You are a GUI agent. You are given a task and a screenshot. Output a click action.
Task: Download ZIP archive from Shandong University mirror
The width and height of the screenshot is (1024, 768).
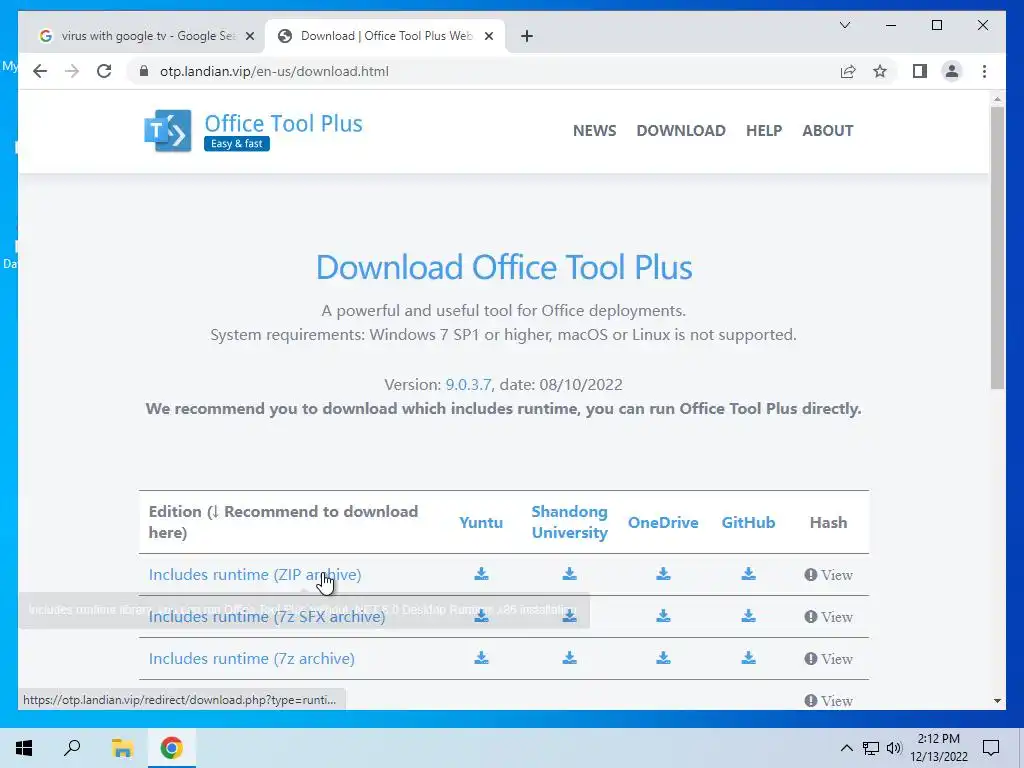point(569,574)
